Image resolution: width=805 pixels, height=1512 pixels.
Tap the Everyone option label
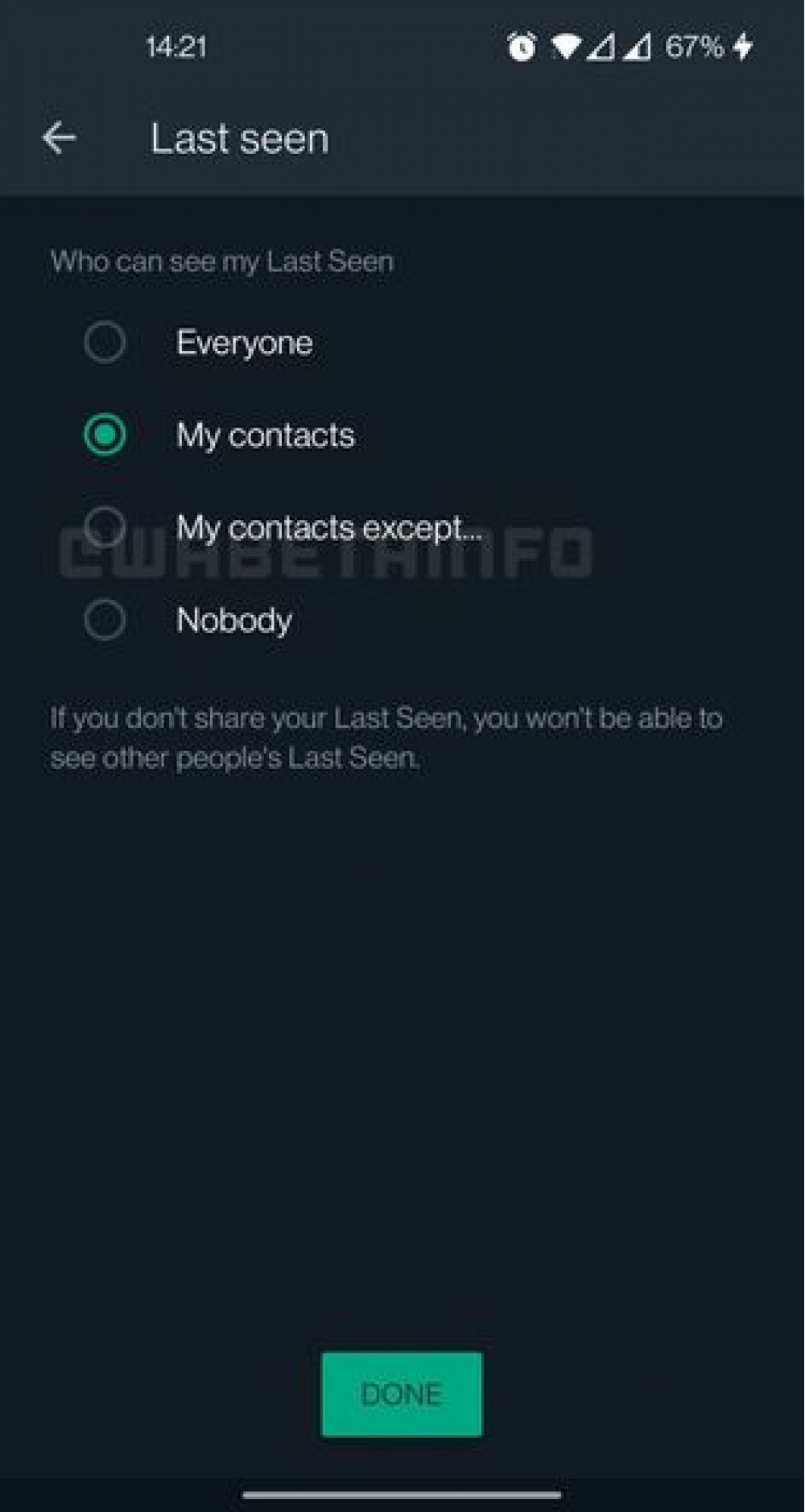pos(245,343)
